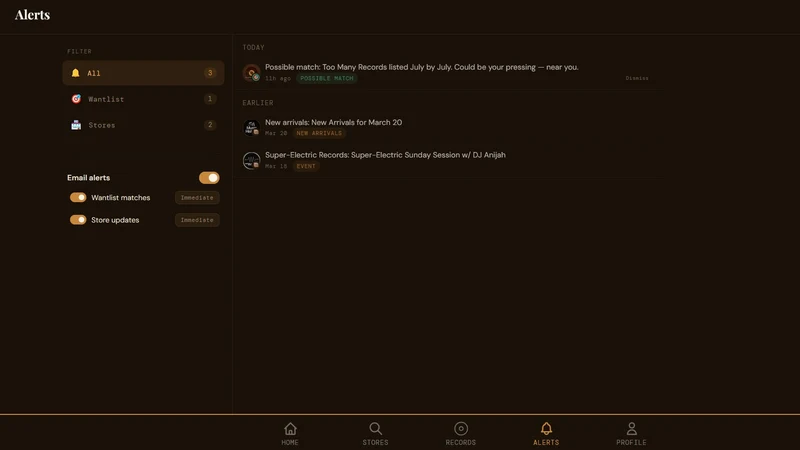Open the Stores search icon in bottom navigation
The image size is (800, 450).
point(376,429)
